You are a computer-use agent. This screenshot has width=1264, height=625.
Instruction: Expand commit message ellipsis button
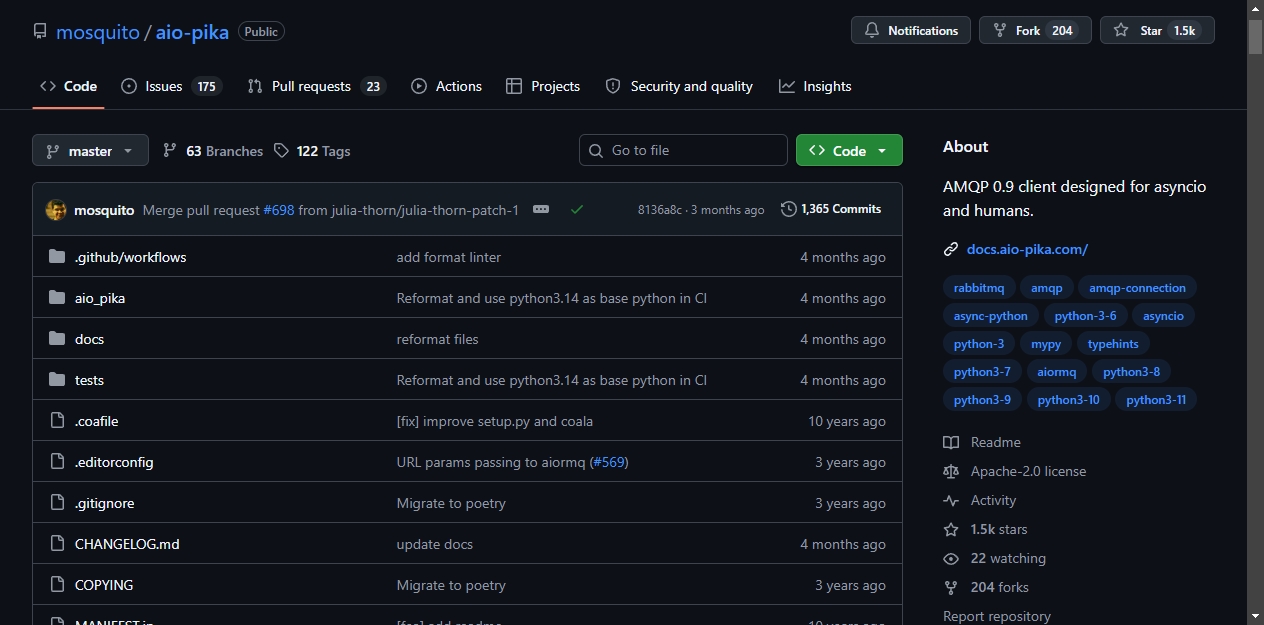tap(541, 209)
